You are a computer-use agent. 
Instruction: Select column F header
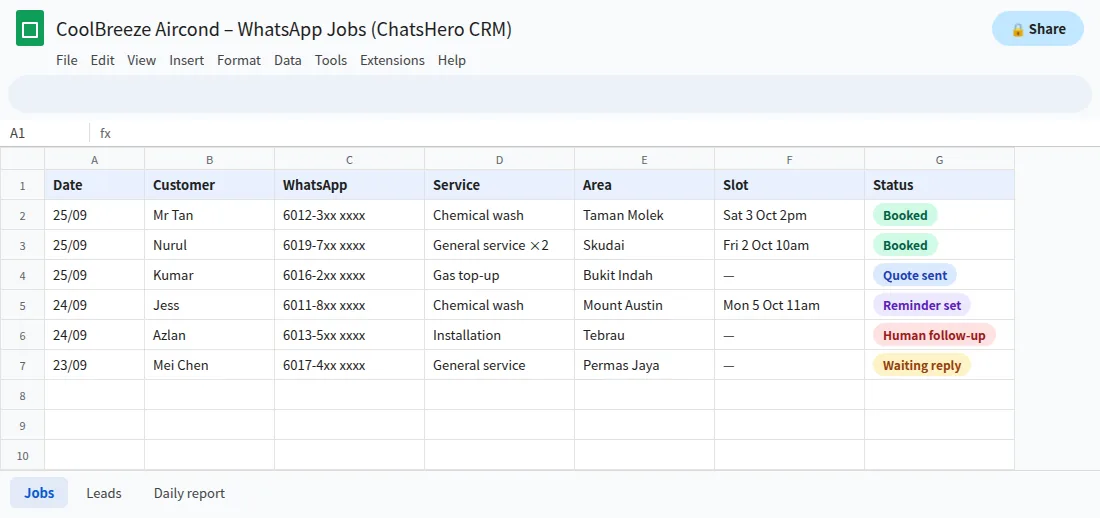tap(790, 159)
